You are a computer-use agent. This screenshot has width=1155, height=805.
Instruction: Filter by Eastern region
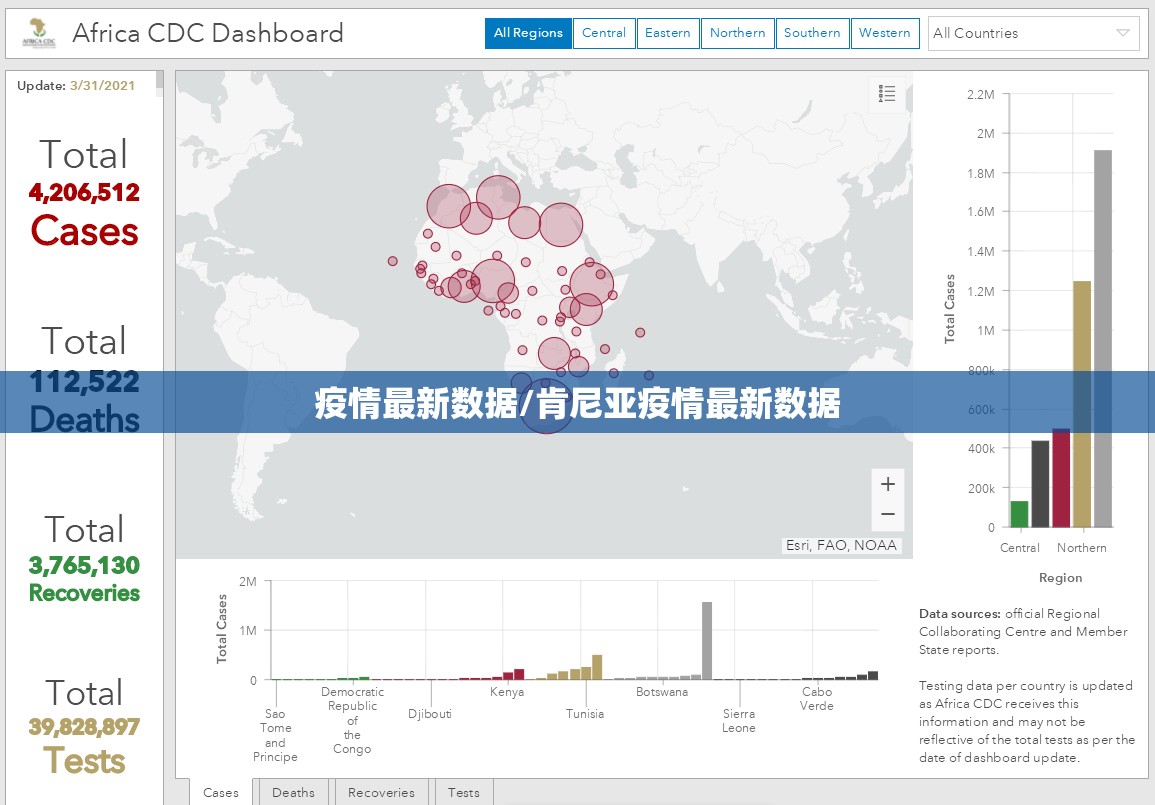(667, 33)
